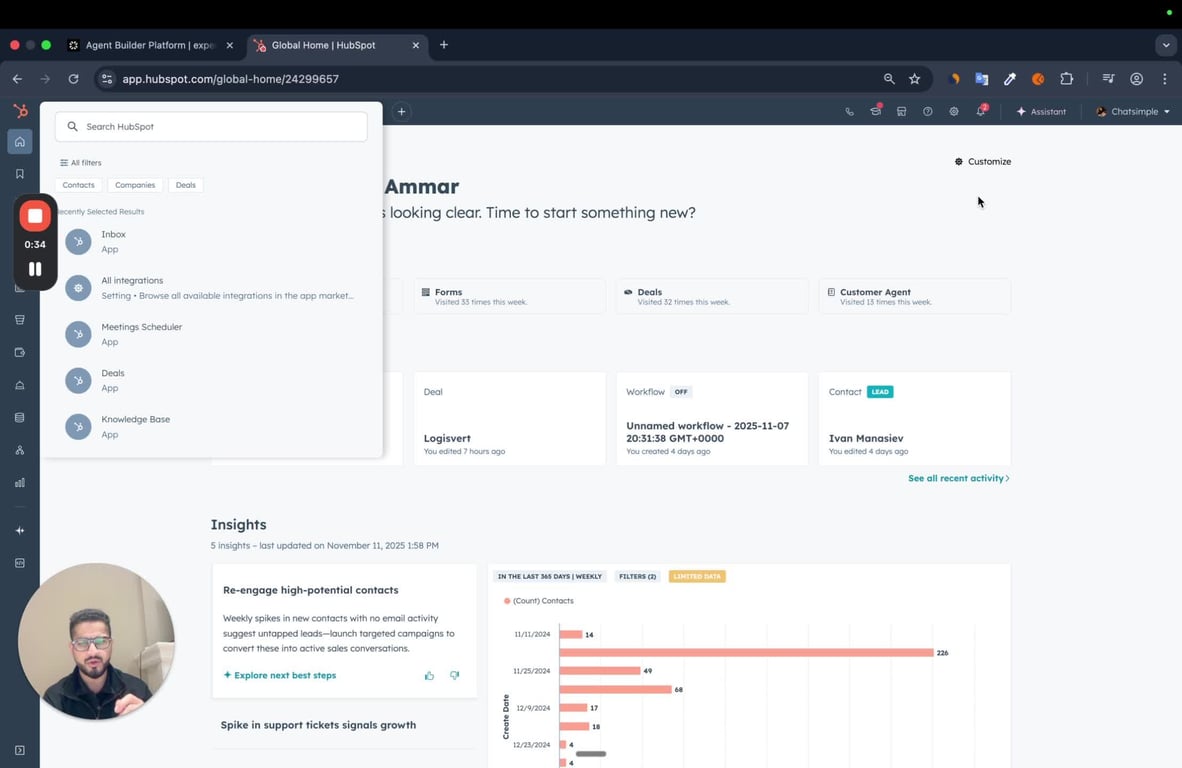Viewport: 1182px width, 768px height.
Task: Click the calling phone icon
Action: coord(850,112)
